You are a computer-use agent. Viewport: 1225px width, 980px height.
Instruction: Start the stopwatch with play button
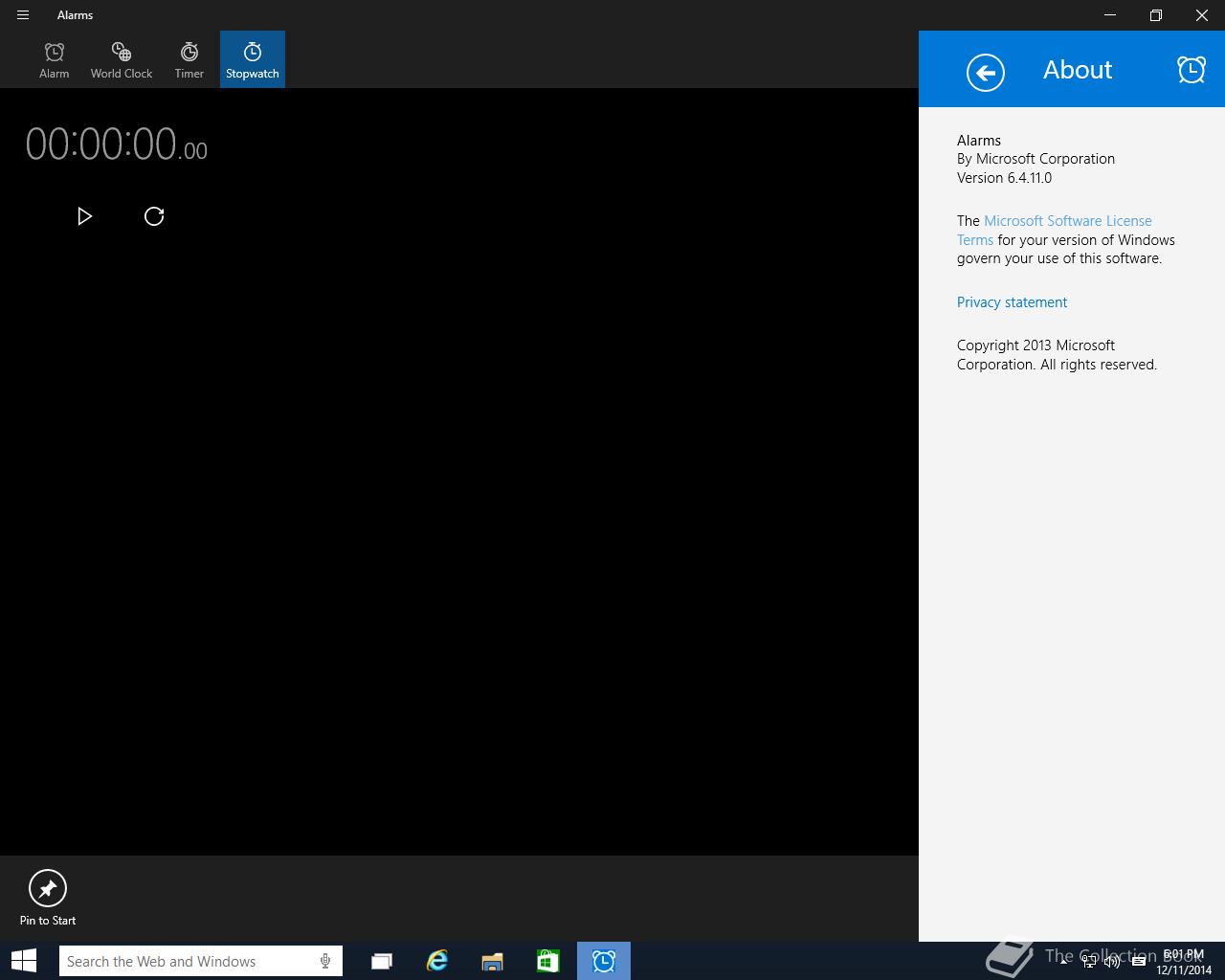(84, 216)
